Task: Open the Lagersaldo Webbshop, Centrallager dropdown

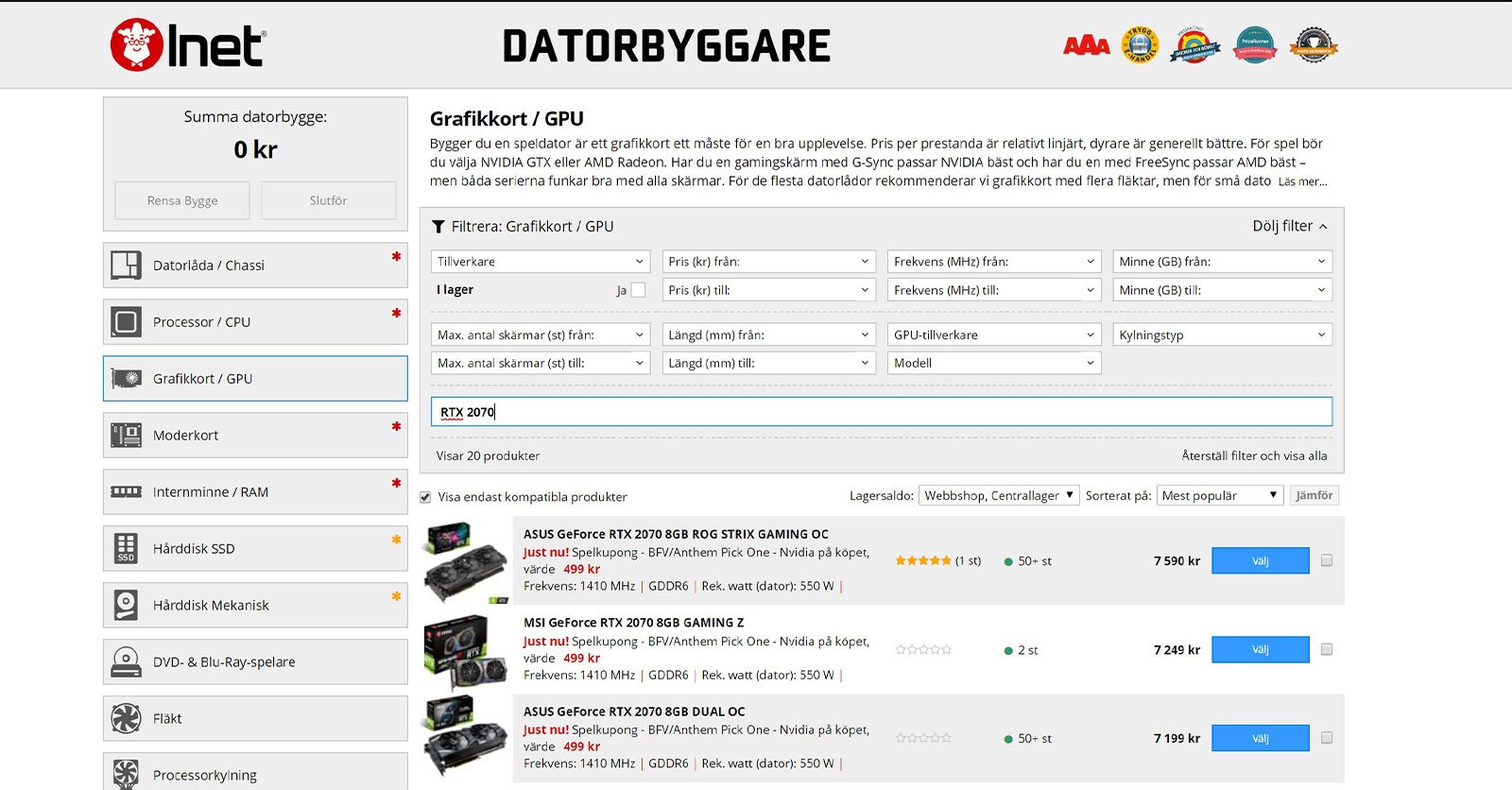Action: (x=999, y=496)
